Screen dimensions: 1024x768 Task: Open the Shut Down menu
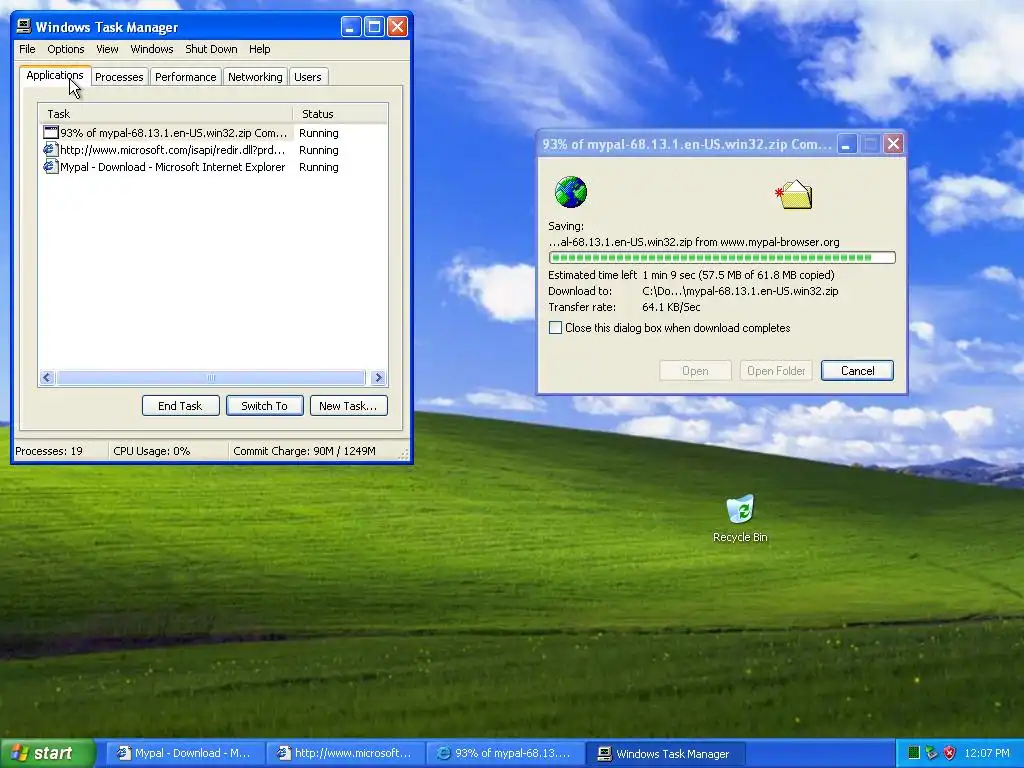(x=211, y=49)
